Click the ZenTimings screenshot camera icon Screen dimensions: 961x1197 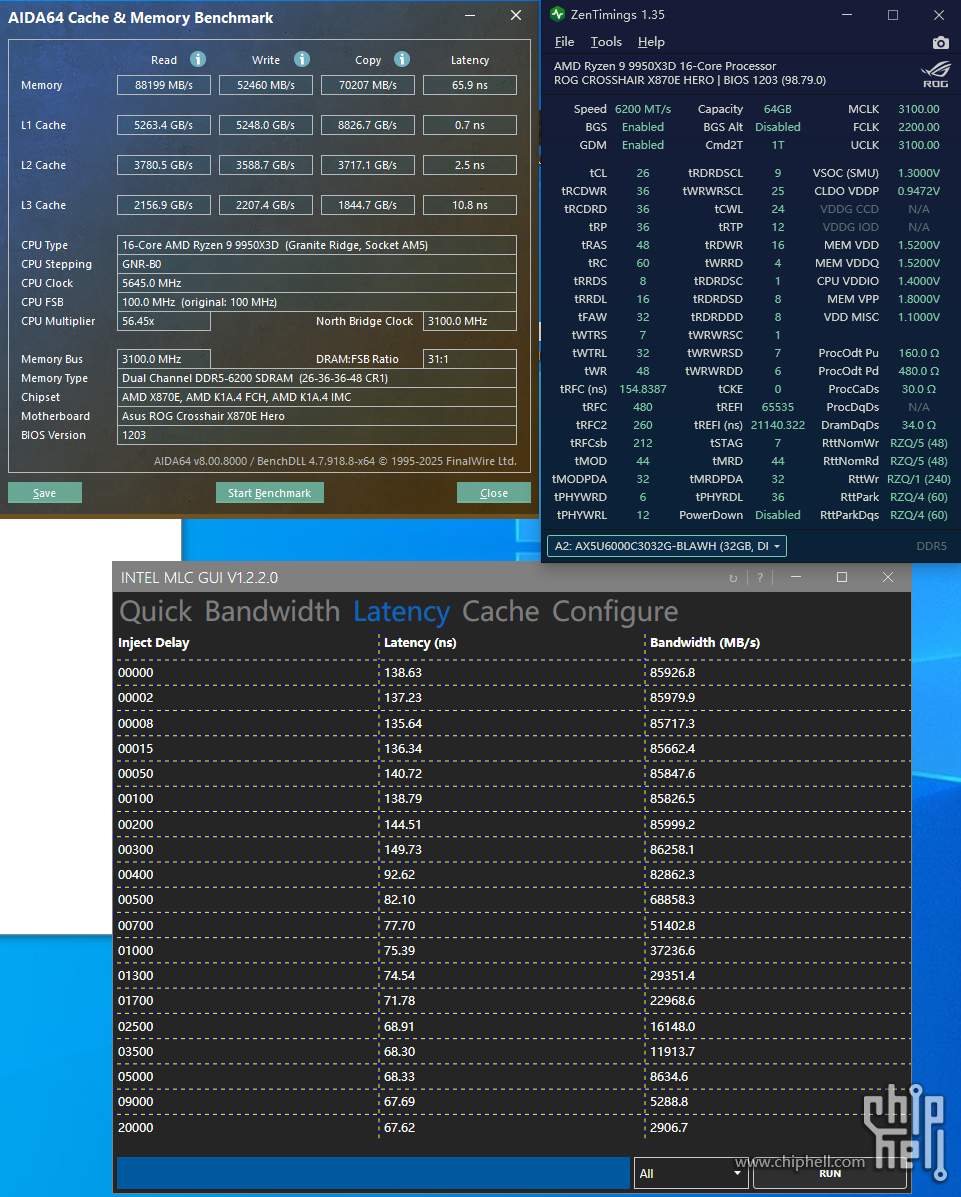click(x=940, y=43)
